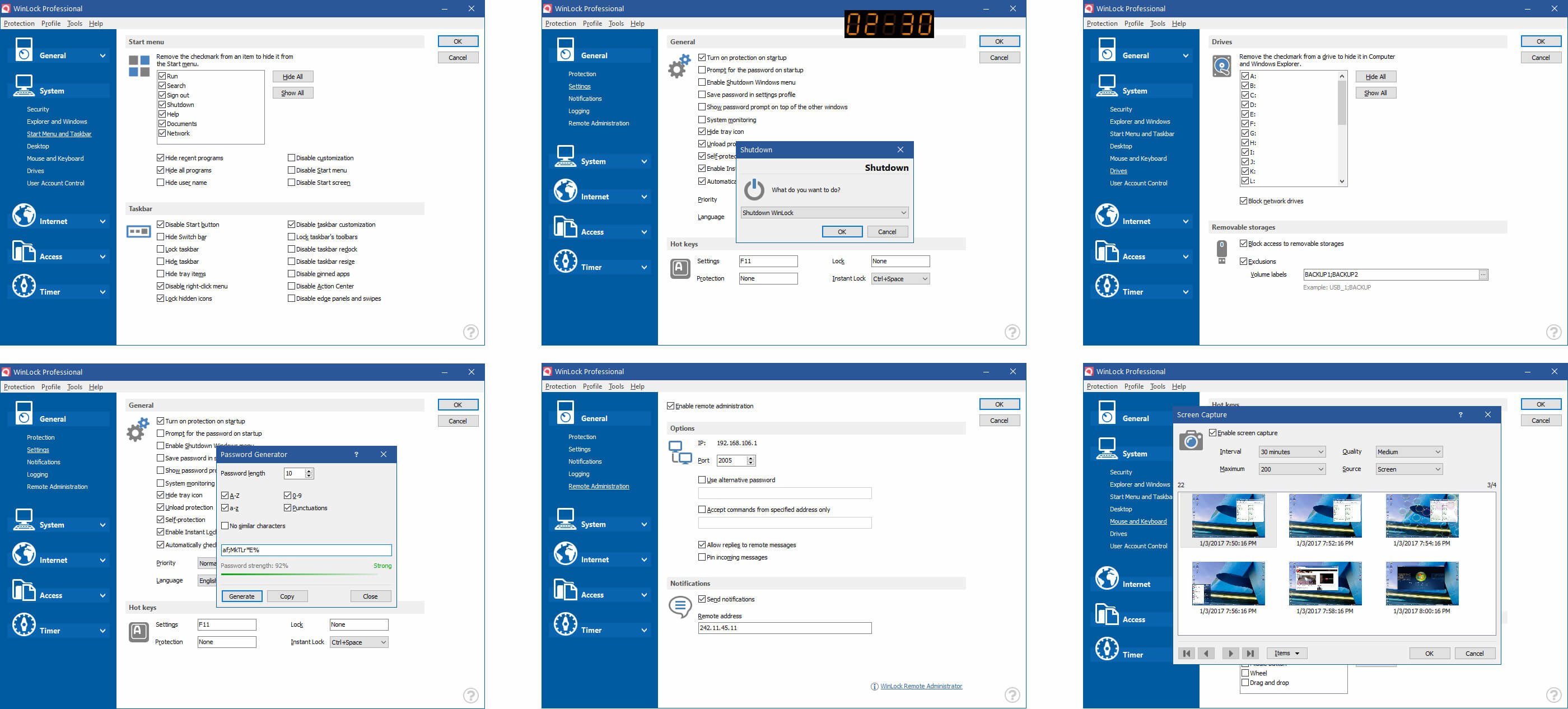This screenshot has width=1568, height=709.
Task: Open the Quality Medium dropdown
Action: click(x=1408, y=451)
